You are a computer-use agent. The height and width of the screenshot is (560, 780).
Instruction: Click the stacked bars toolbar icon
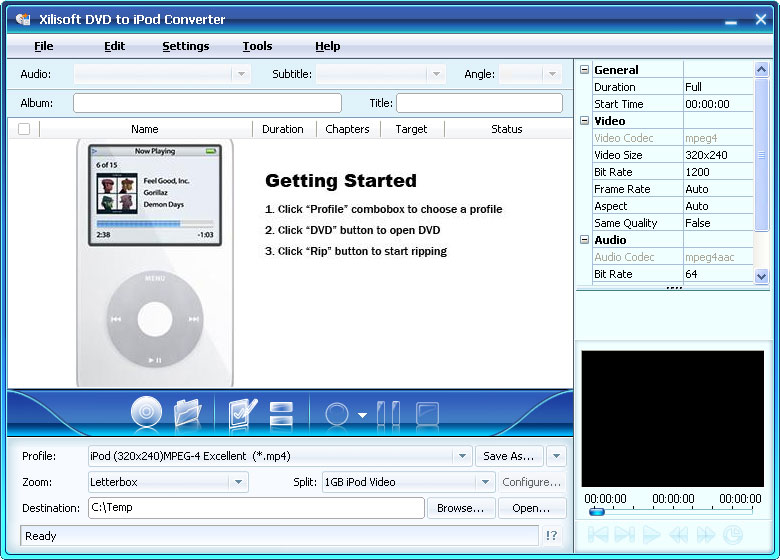pos(281,413)
